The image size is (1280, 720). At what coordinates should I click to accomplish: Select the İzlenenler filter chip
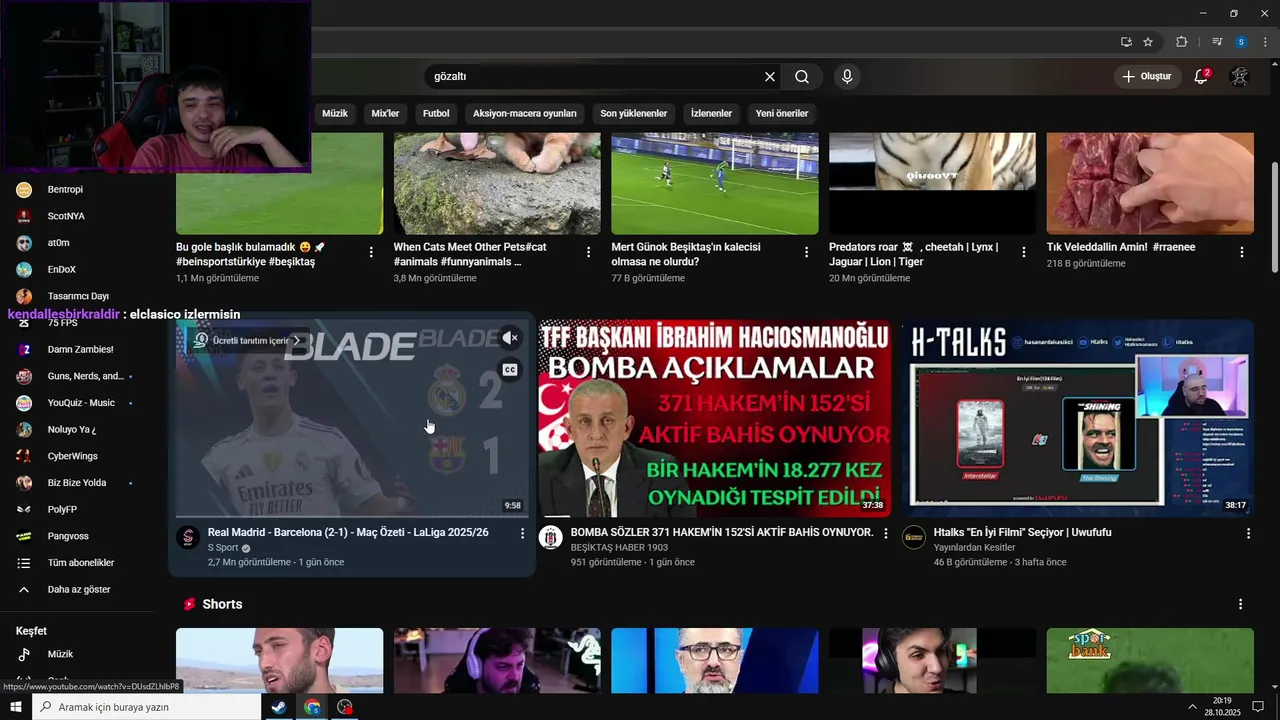(711, 114)
